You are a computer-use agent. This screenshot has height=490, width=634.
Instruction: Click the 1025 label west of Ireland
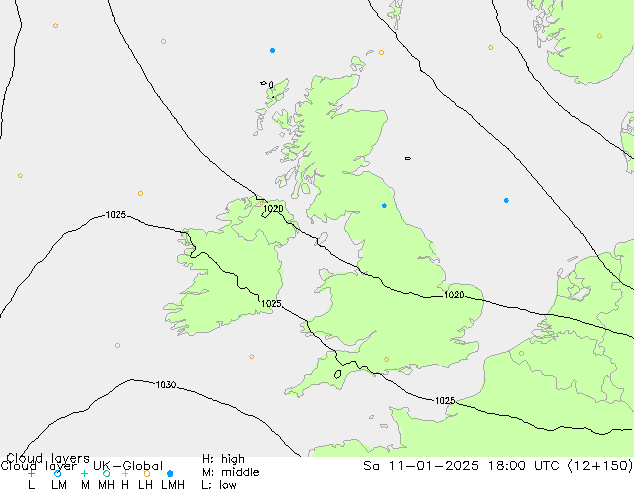(116, 215)
